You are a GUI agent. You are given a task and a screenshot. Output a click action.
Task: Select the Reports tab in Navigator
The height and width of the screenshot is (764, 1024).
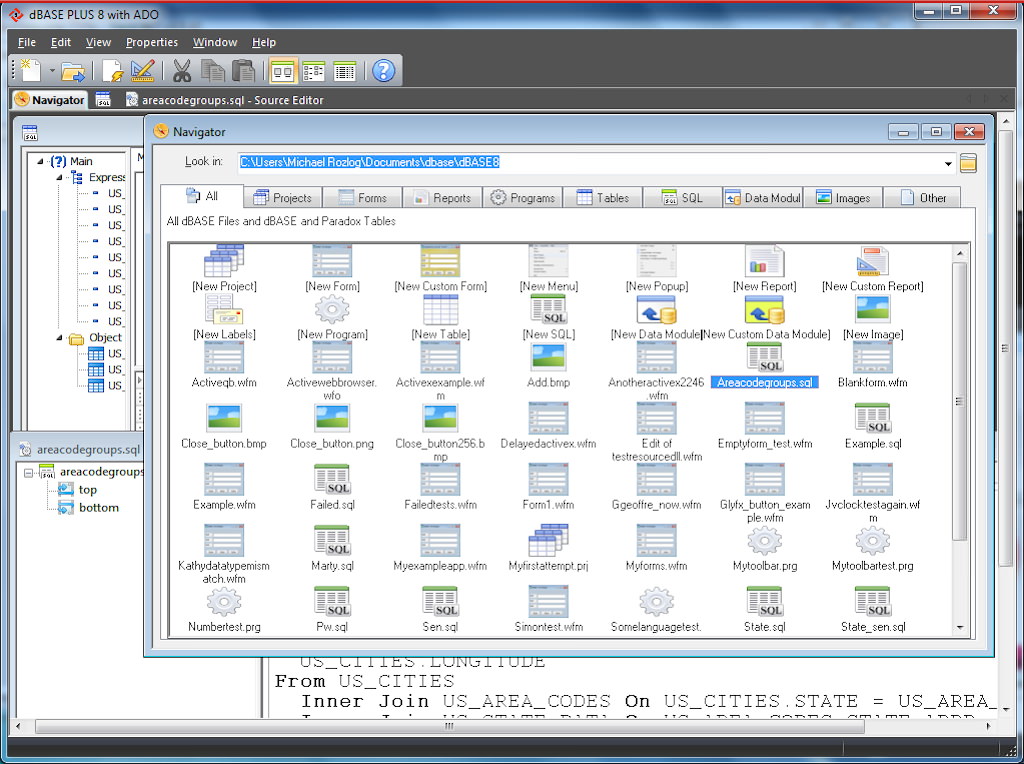tap(442, 197)
